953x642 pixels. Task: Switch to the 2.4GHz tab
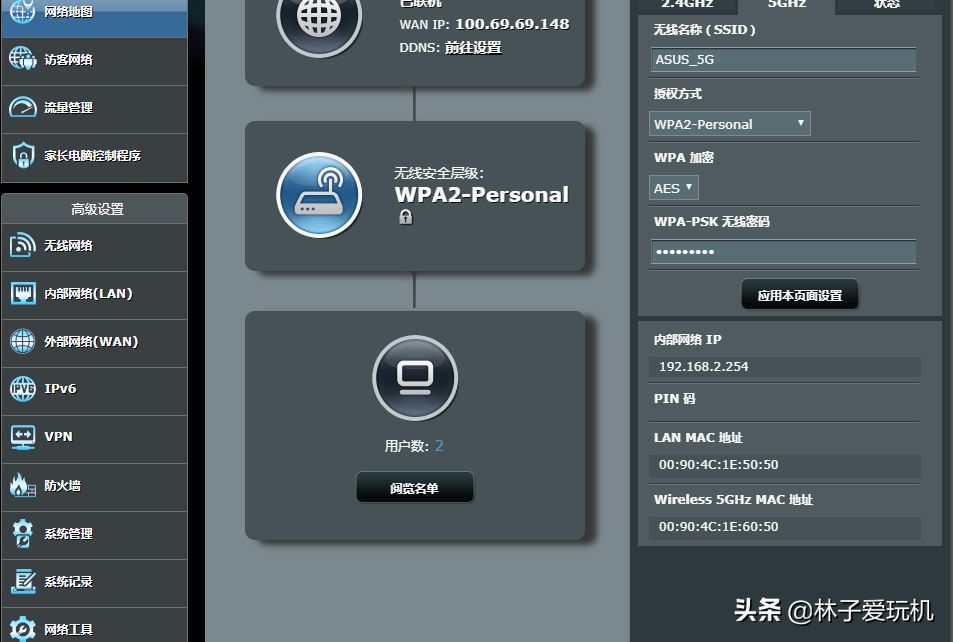pyautogui.click(x=688, y=5)
